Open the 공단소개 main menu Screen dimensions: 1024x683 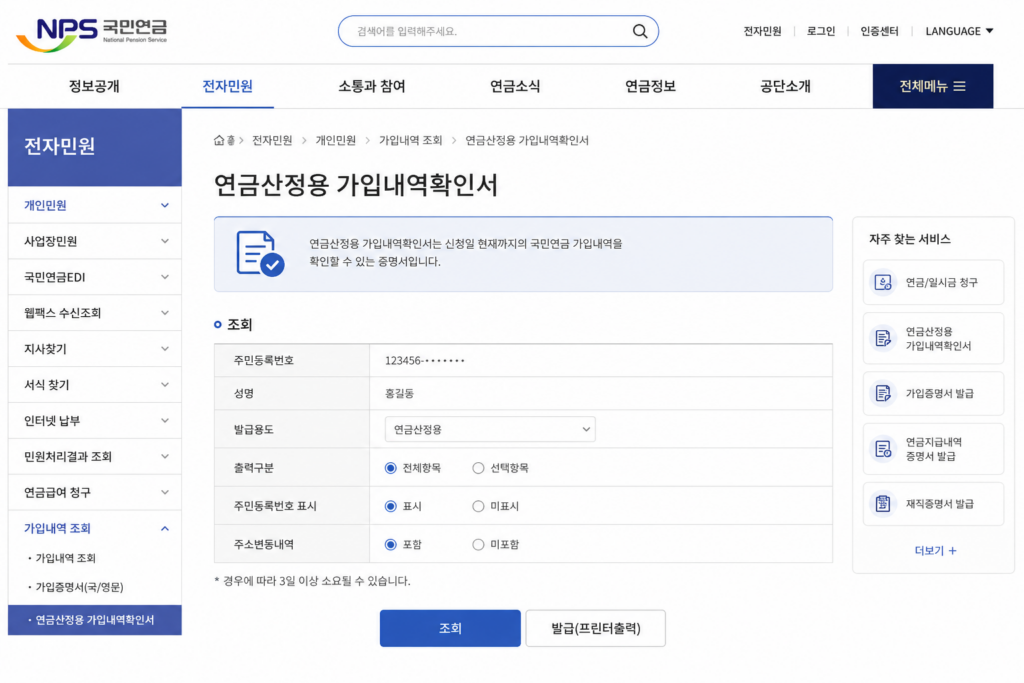[785, 86]
